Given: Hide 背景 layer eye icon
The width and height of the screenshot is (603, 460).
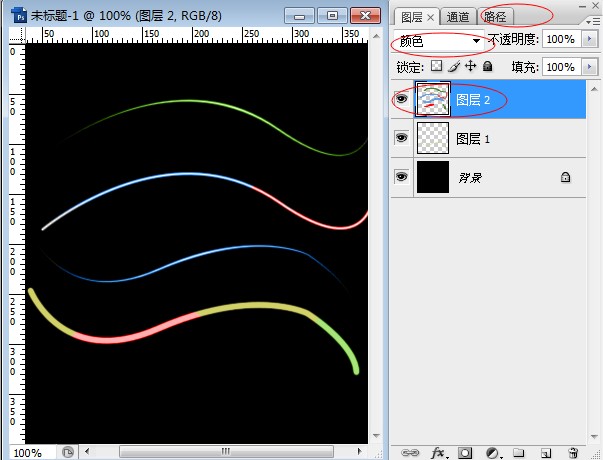Looking at the screenshot, I should 401,177.
